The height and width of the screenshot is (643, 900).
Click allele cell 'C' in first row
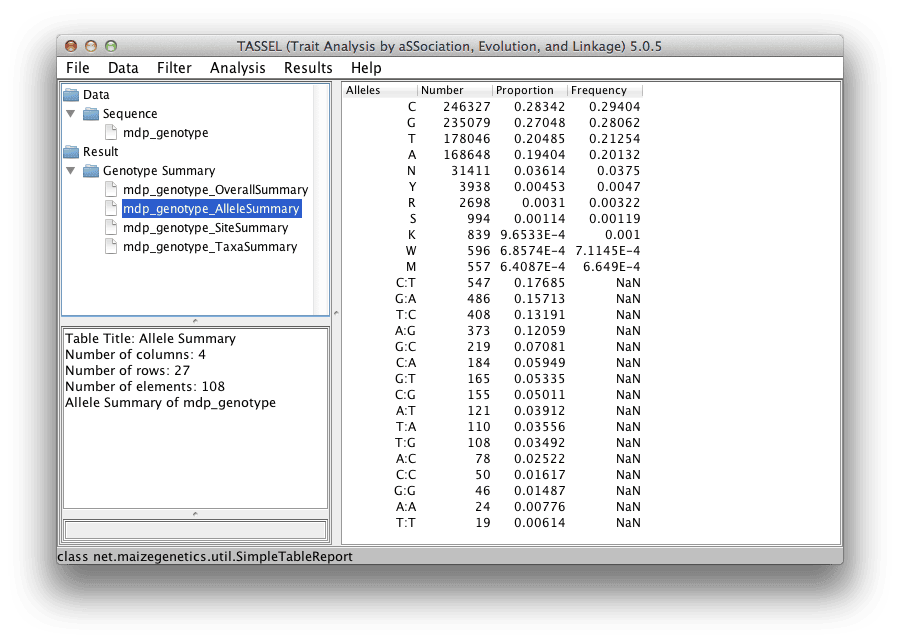click(x=412, y=107)
